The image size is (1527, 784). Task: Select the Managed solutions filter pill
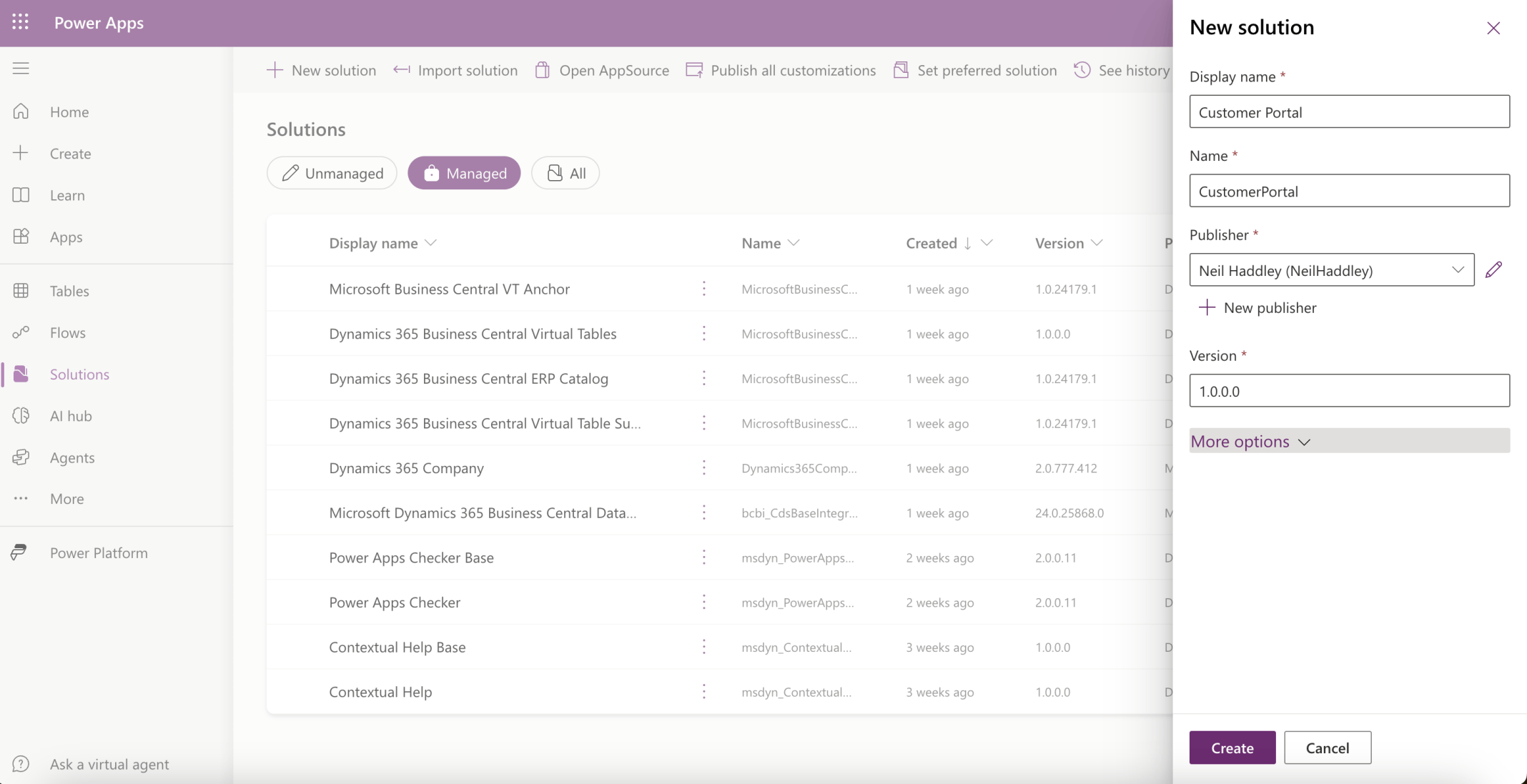coord(464,173)
